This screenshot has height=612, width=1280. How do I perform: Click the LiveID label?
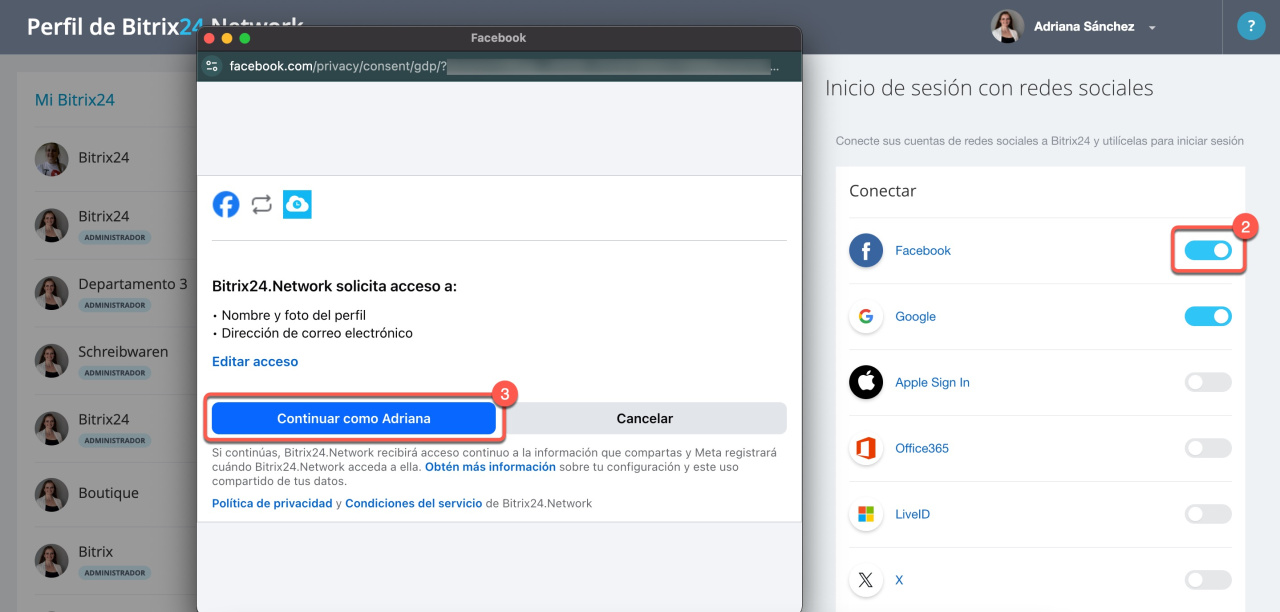[x=912, y=514]
